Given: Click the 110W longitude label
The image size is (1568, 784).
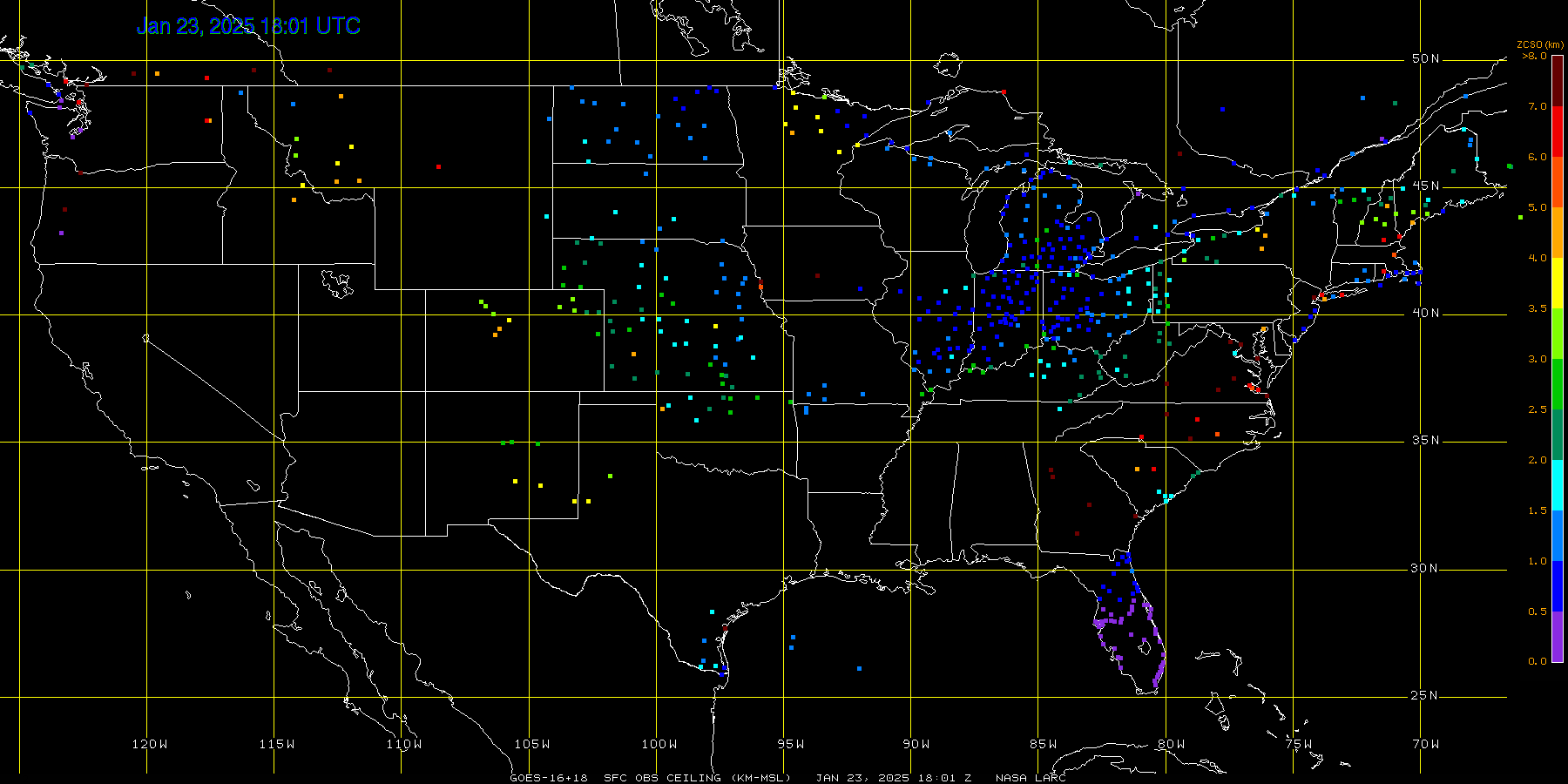Looking at the screenshot, I should tap(404, 744).
